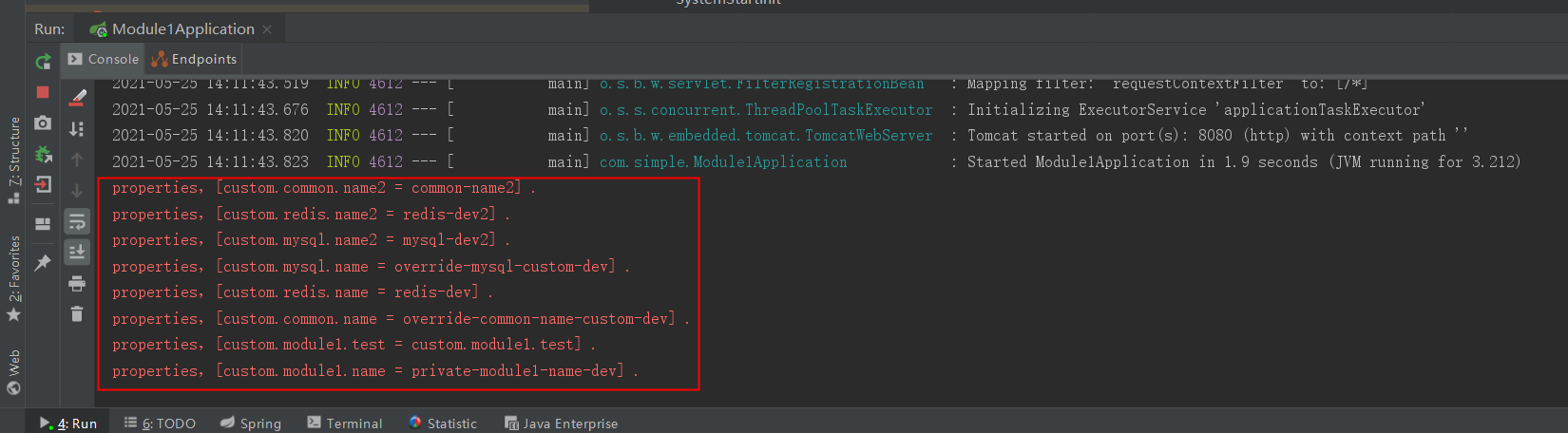The height and width of the screenshot is (433, 1568).
Task: Click the timestamp 2021-05-25 14:11:43.823
Action: click(x=210, y=162)
